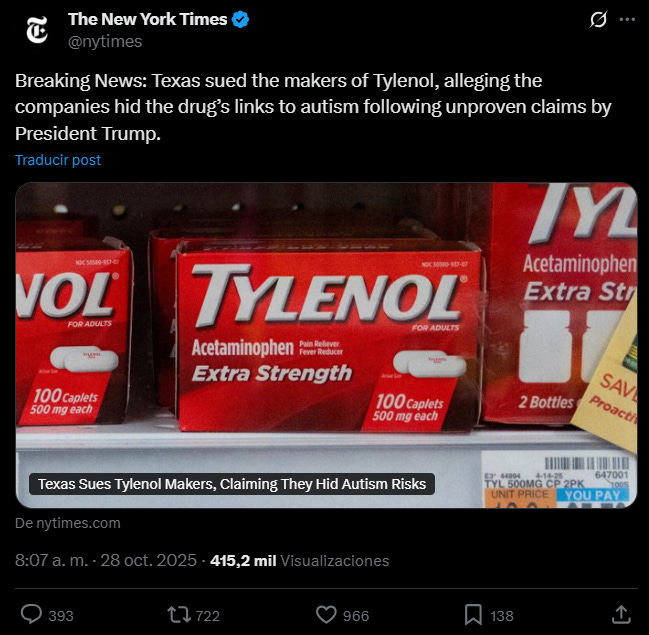The image size is (649, 635).
Task: Open the share menu with the upload arrow icon
Action: (x=621, y=614)
